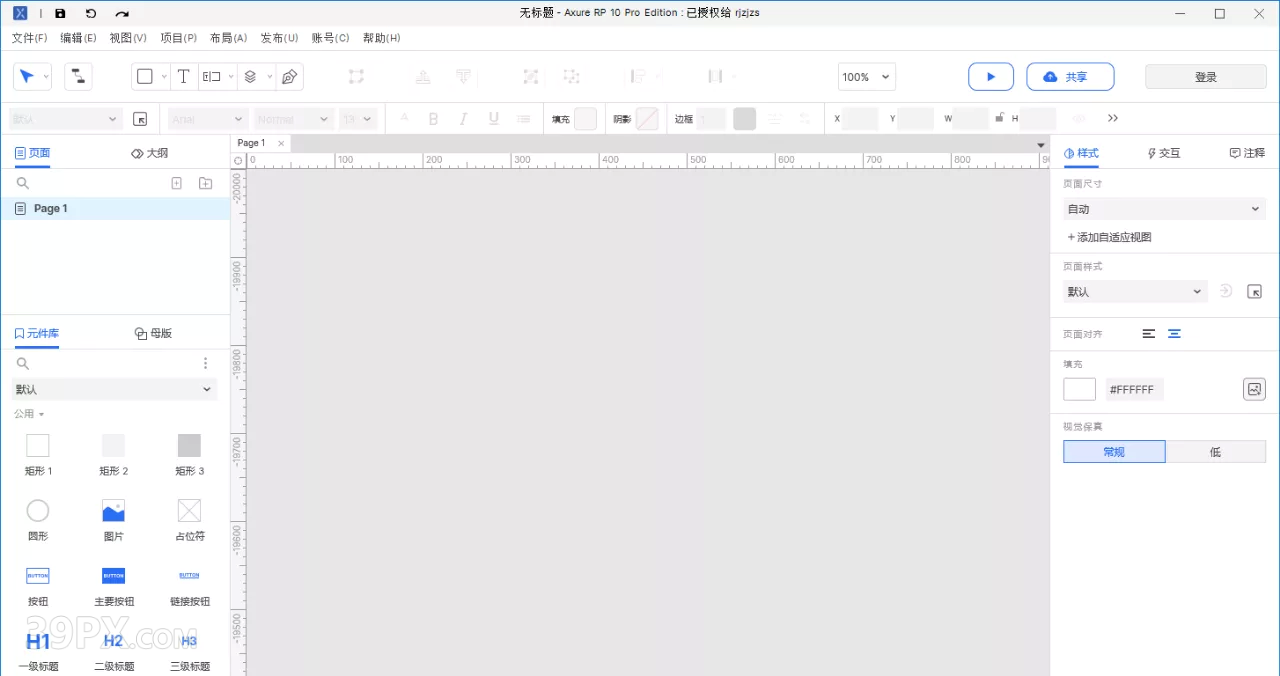Select the 圆形 circle widget
Viewport: 1280px width, 676px height.
(x=38, y=520)
